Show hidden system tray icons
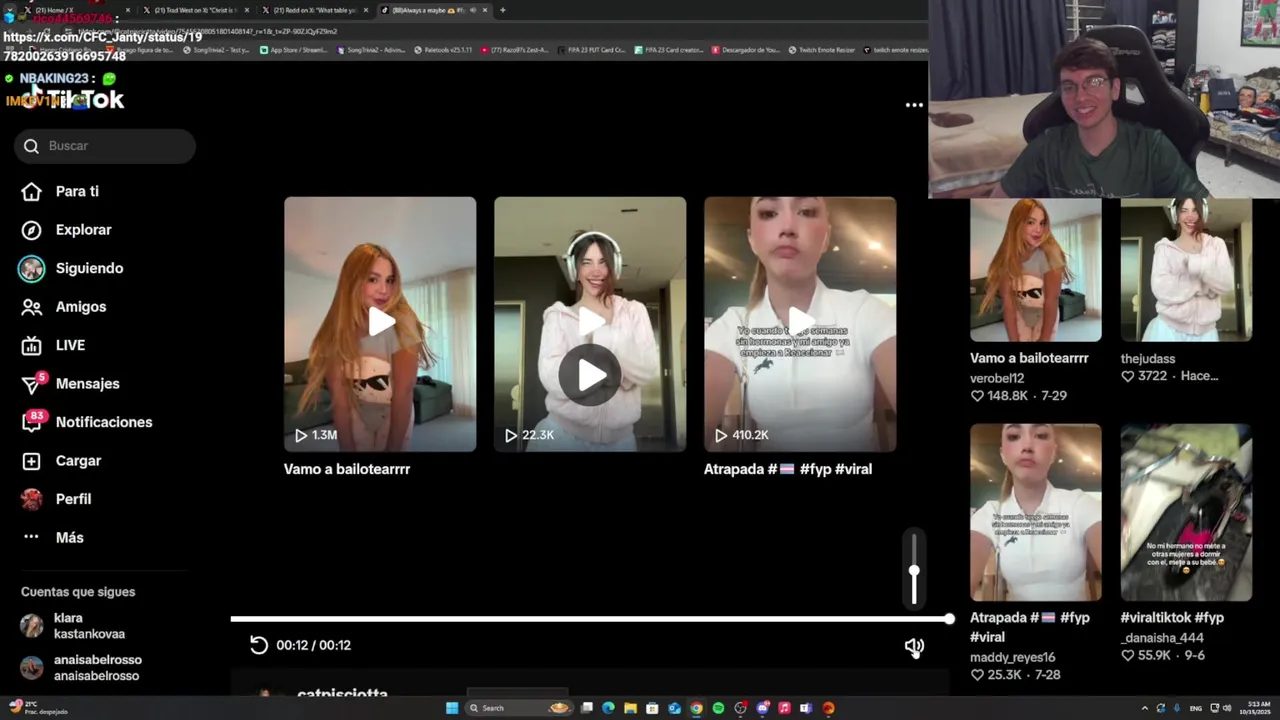 click(x=1145, y=708)
